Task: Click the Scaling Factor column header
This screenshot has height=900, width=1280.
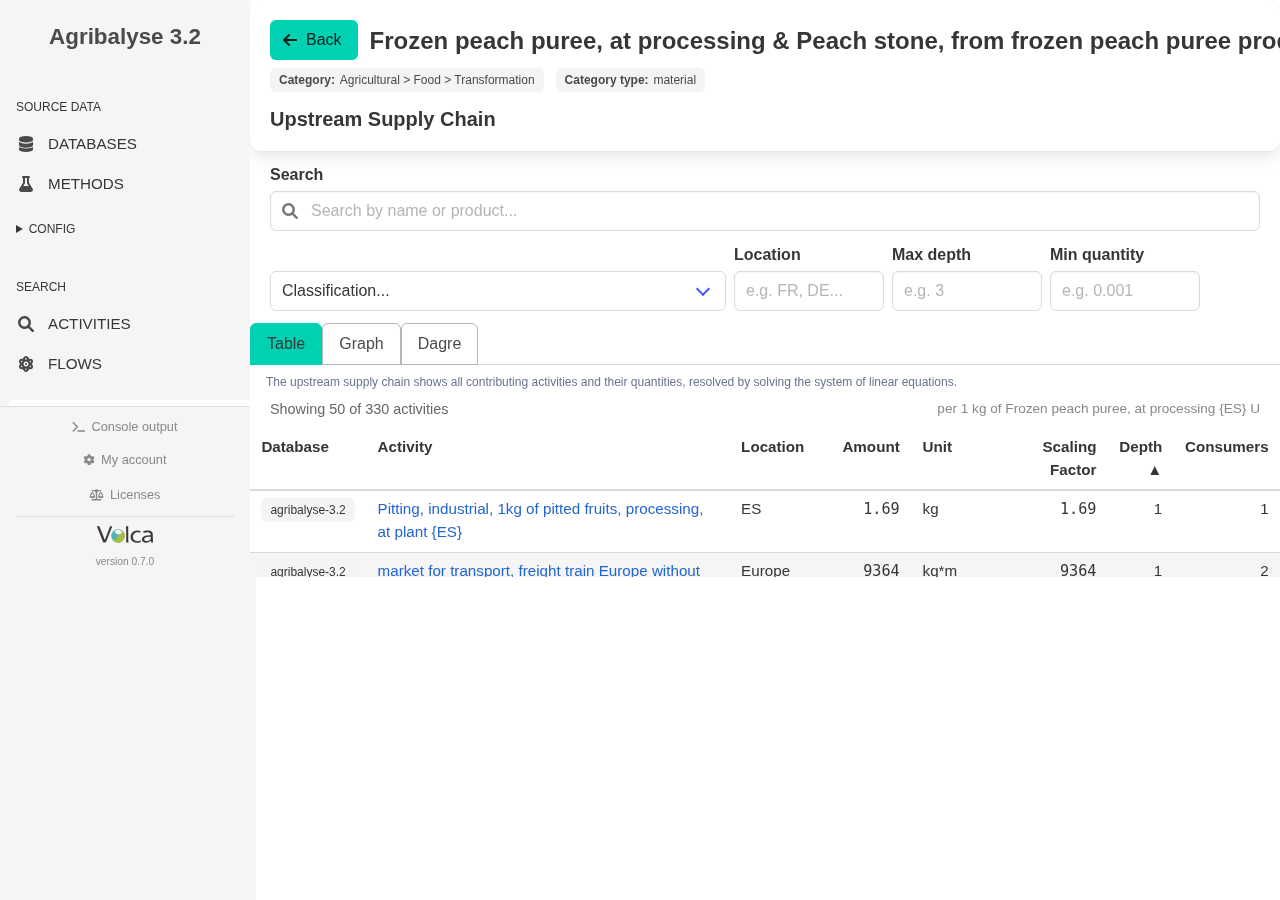Action: pyautogui.click(x=1069, y=458)
